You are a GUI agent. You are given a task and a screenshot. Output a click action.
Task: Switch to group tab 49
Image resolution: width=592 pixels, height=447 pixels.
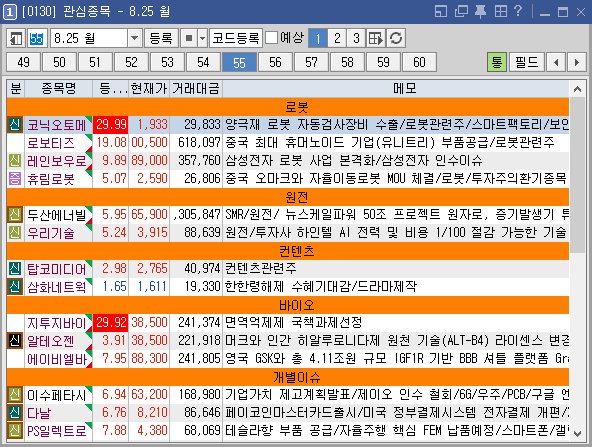pos(23,62)
